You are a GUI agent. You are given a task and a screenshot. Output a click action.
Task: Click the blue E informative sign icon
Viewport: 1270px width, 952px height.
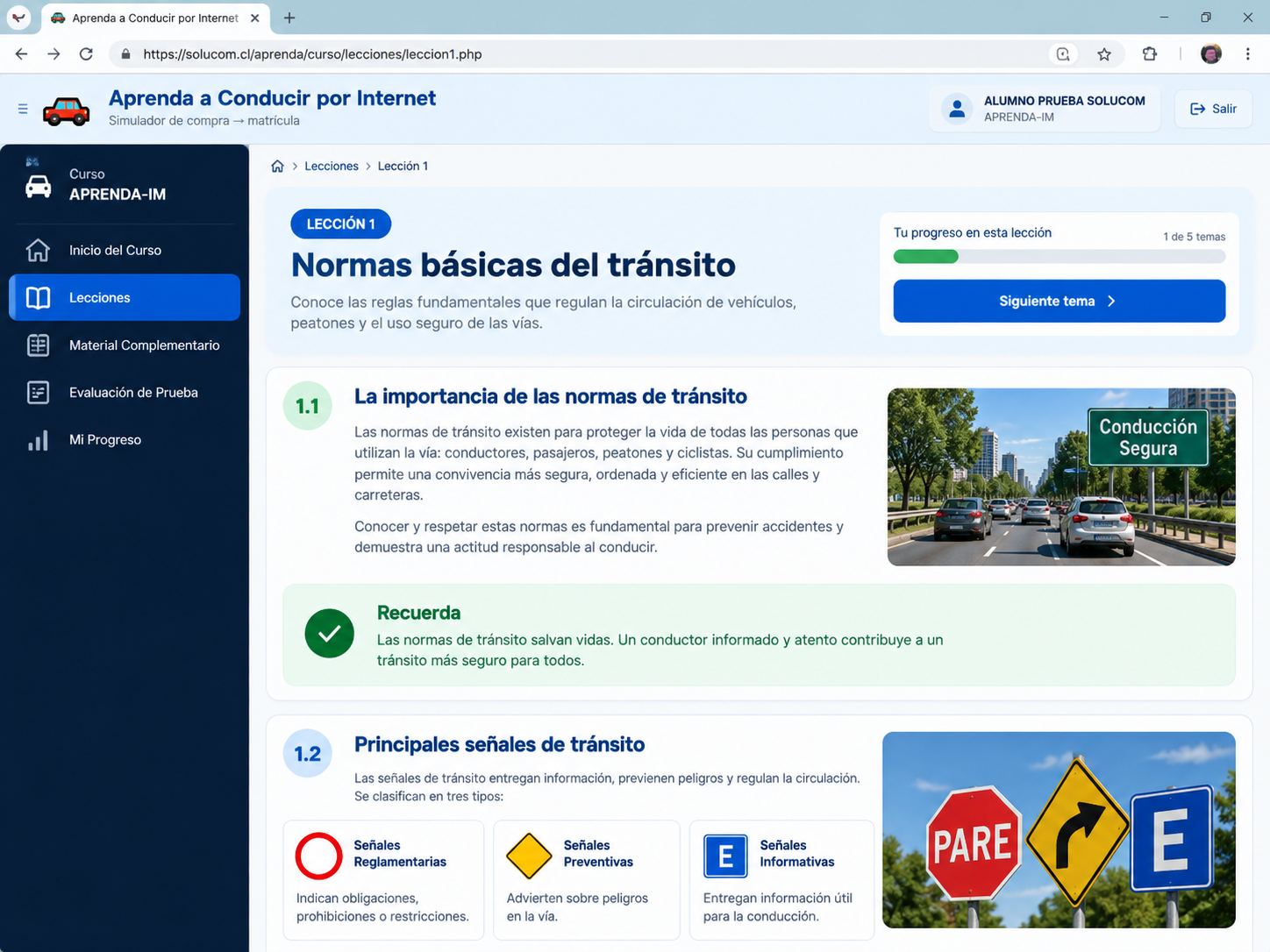click(726, 856)
